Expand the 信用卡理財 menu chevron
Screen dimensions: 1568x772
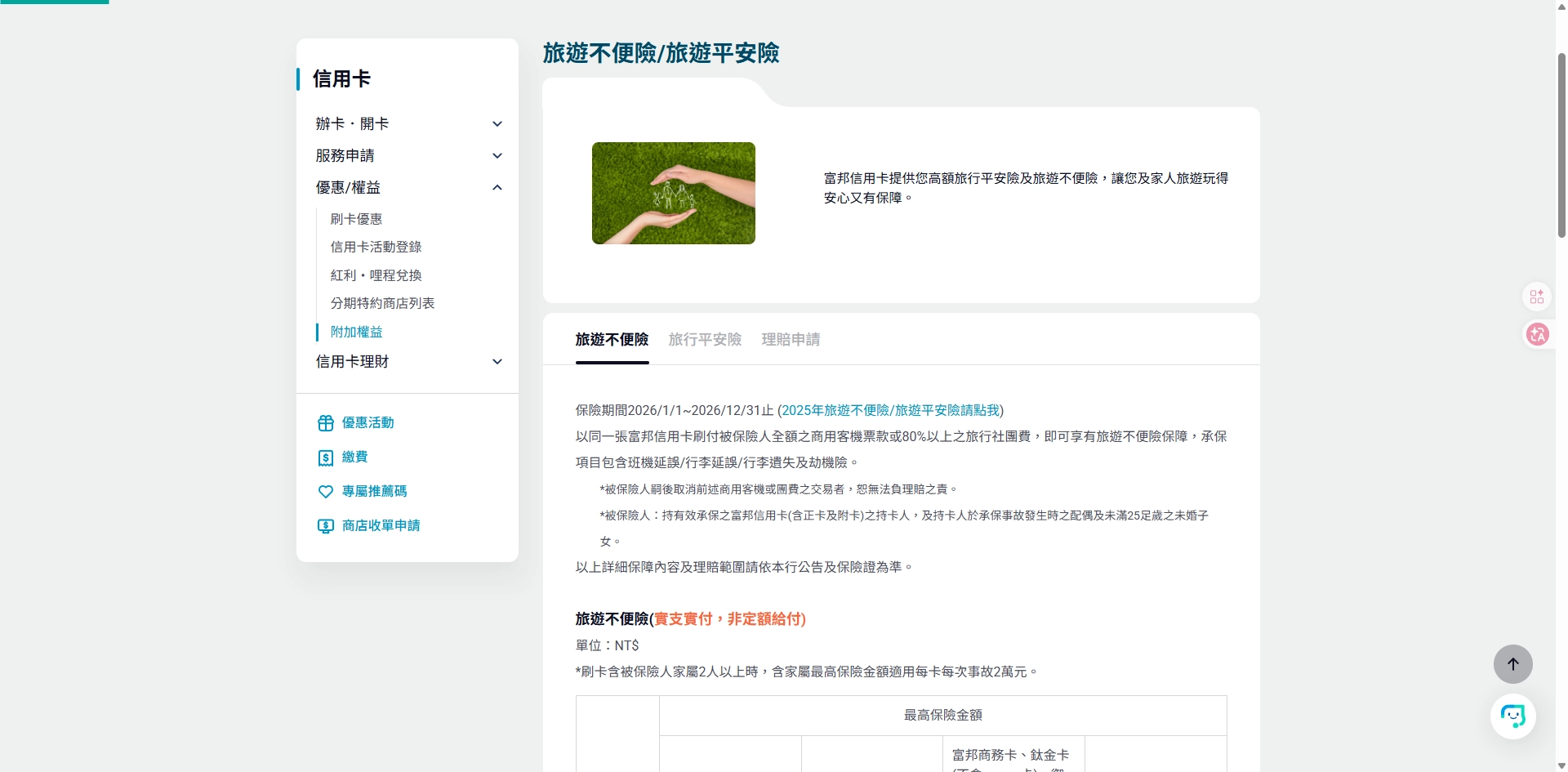coord(497,362)
